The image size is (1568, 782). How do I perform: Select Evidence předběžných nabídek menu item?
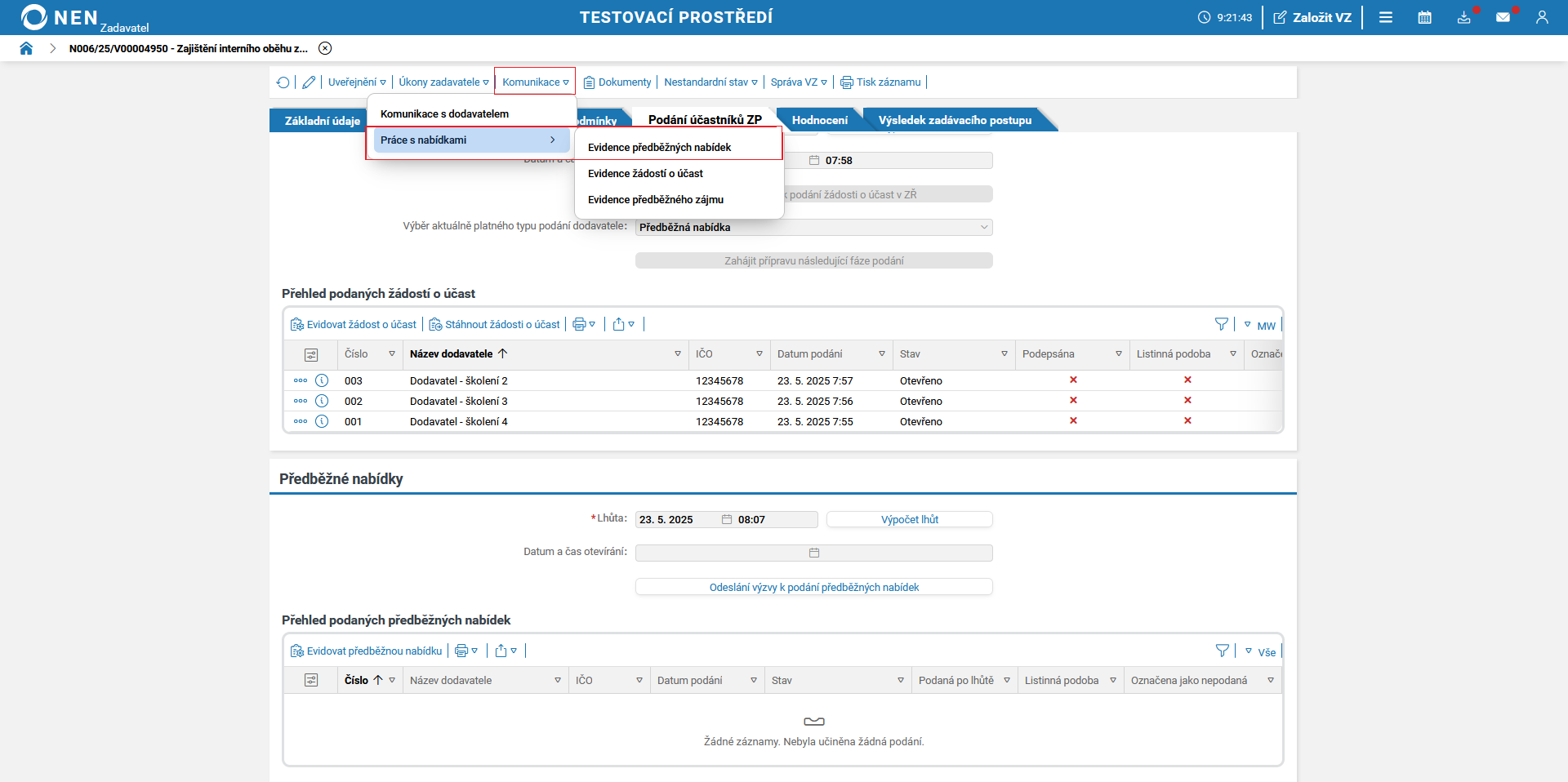(659, 148)
